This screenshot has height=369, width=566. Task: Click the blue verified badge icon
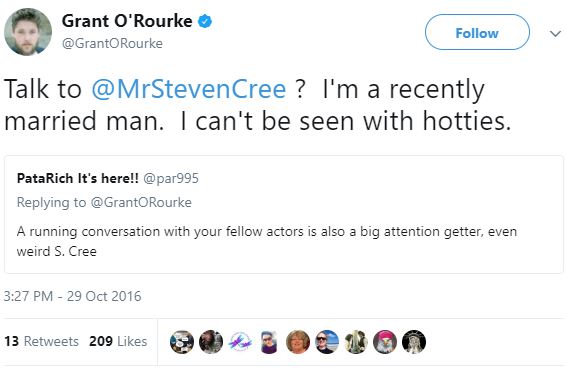(x=205, y=21)
